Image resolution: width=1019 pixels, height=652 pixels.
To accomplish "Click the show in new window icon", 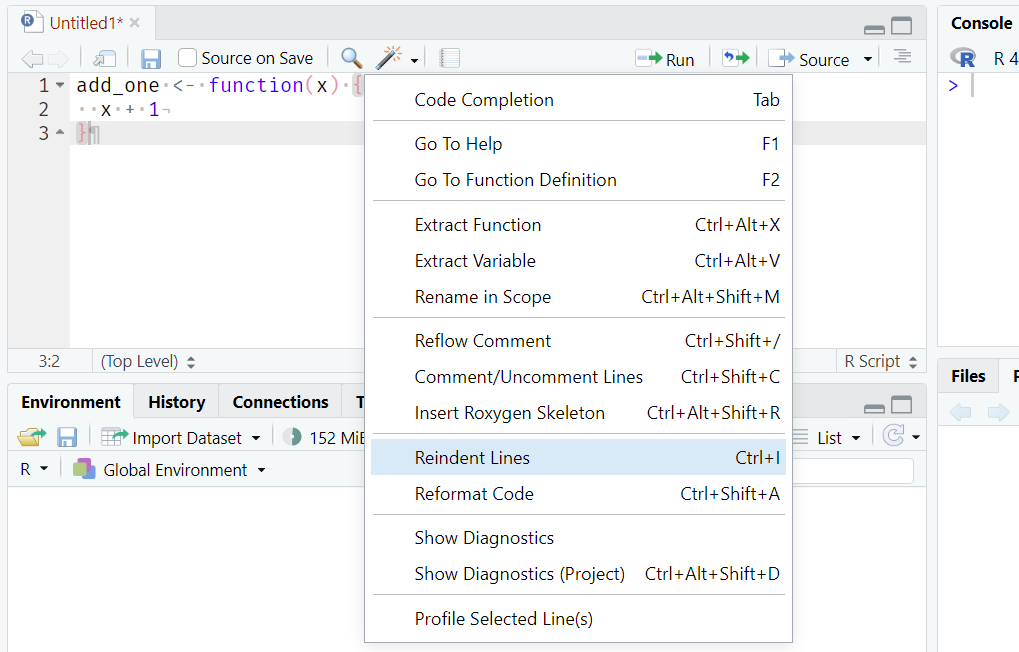I will click(x=104, y=59).
